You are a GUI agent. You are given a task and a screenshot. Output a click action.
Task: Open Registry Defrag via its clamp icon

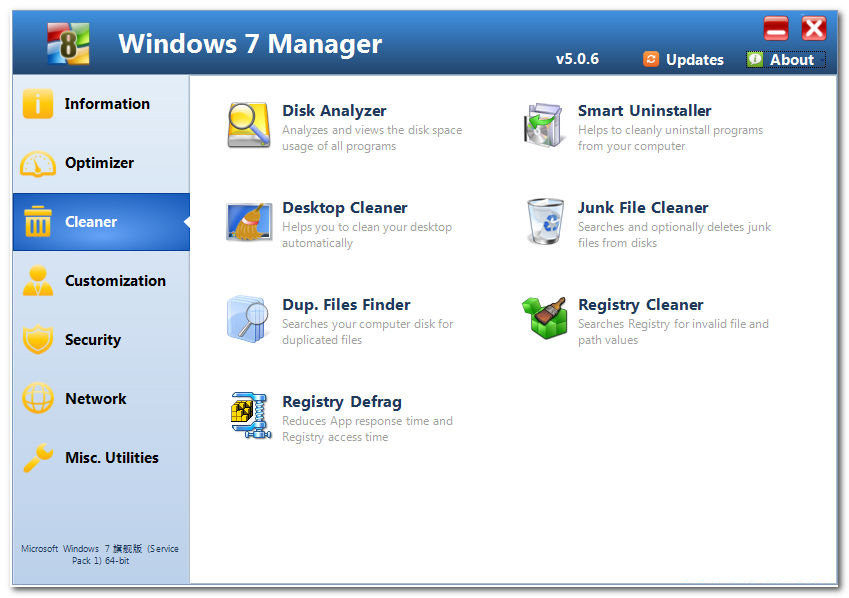coord(251,415)
